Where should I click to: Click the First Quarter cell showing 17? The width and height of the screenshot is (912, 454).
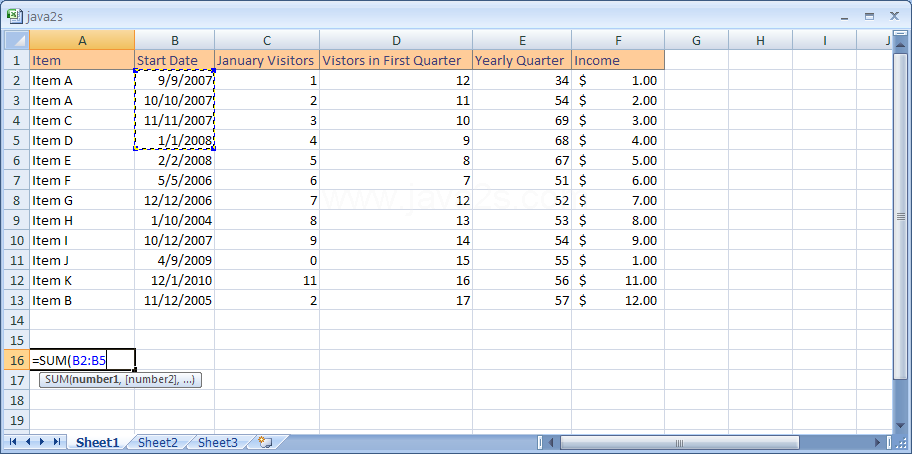pyautogui.click(x=396, y=300)
